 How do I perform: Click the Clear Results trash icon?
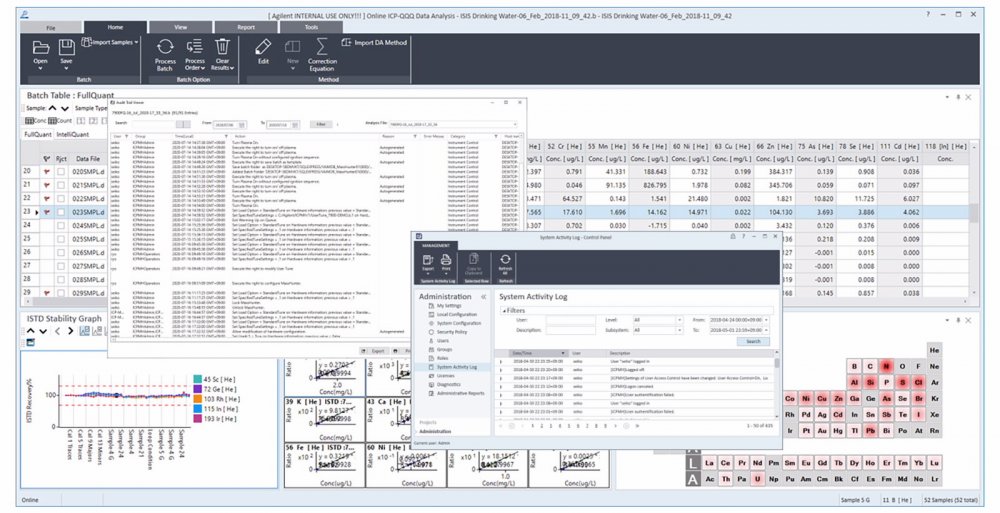[x=222, y=47]
